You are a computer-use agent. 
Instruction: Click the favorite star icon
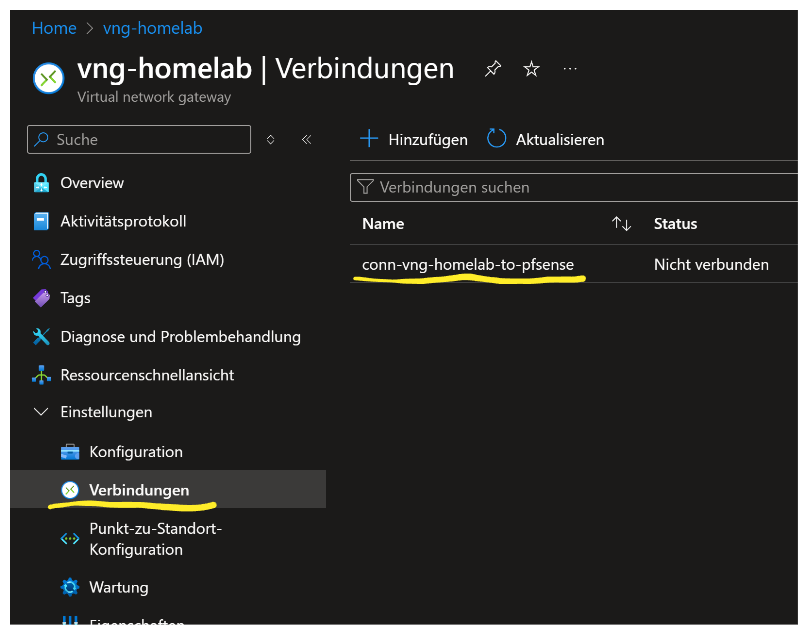[x=532, y=69]
